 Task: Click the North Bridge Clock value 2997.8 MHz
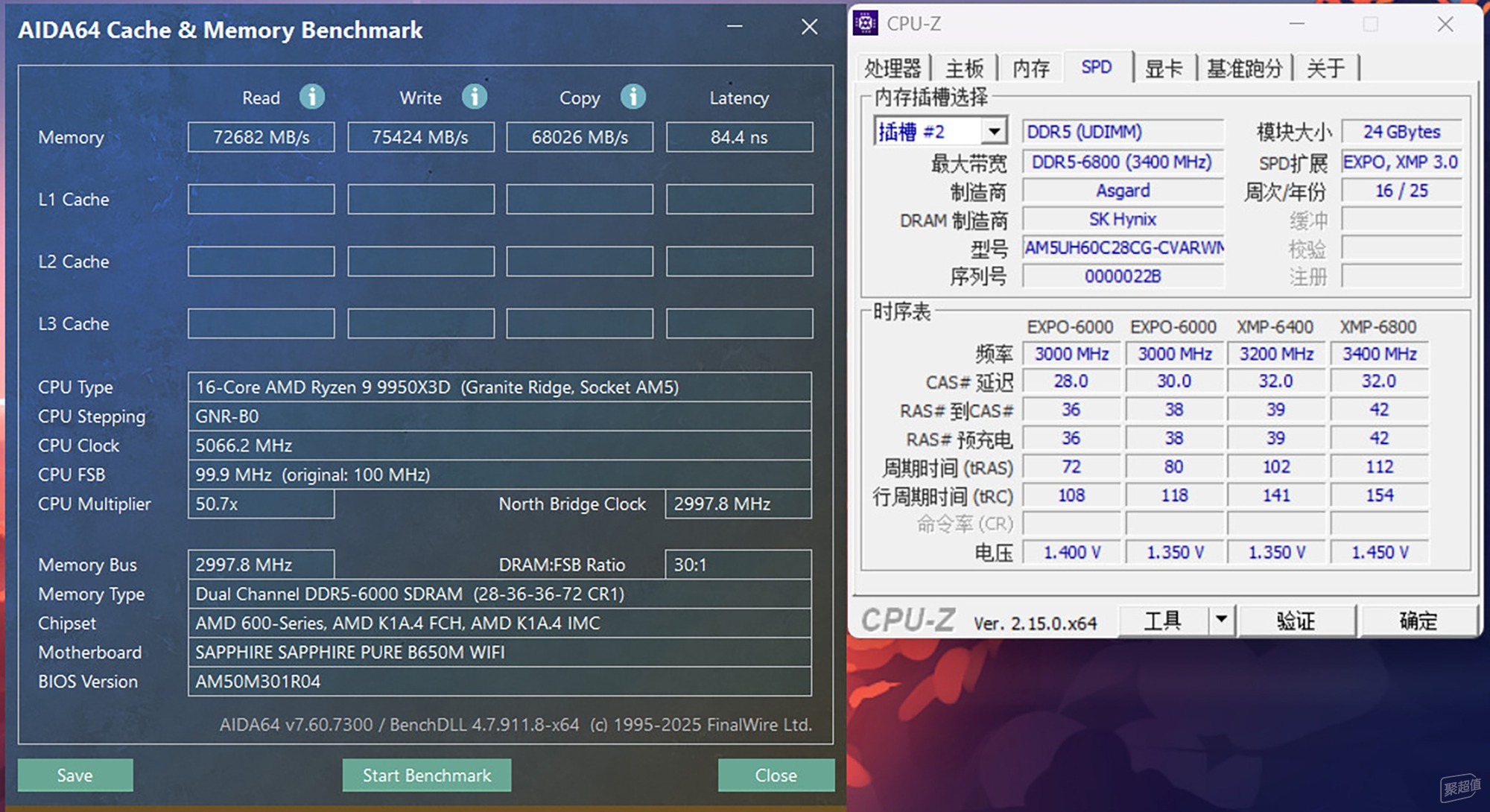pos(738,504)
